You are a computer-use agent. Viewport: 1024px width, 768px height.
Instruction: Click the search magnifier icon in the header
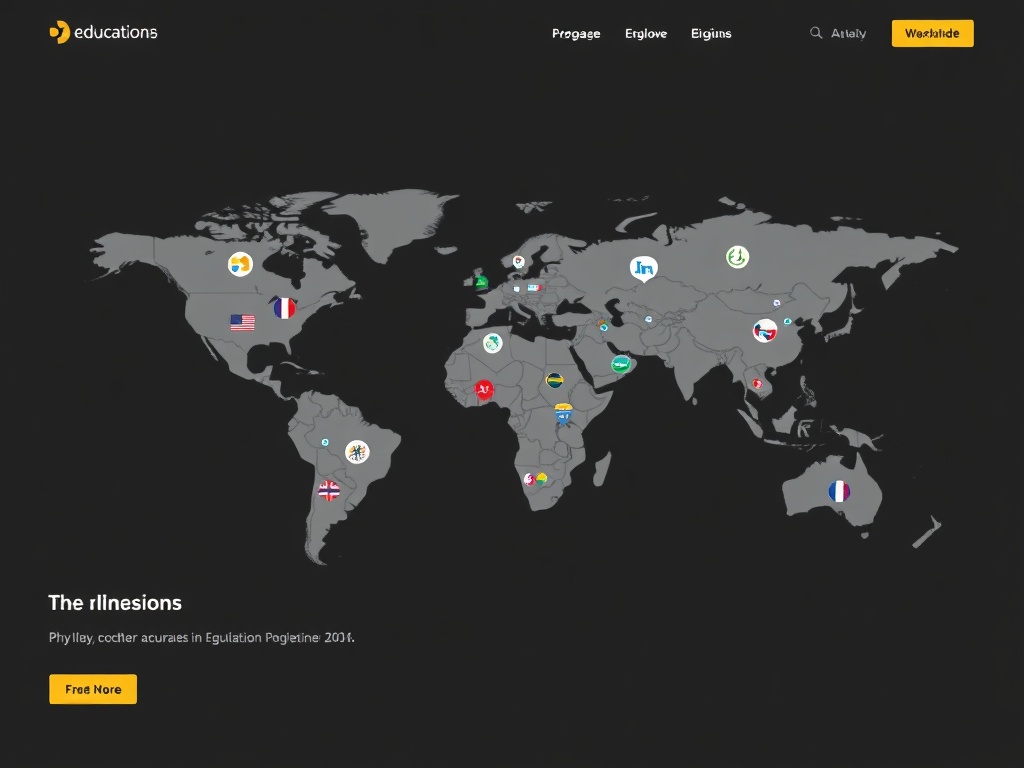816,33
